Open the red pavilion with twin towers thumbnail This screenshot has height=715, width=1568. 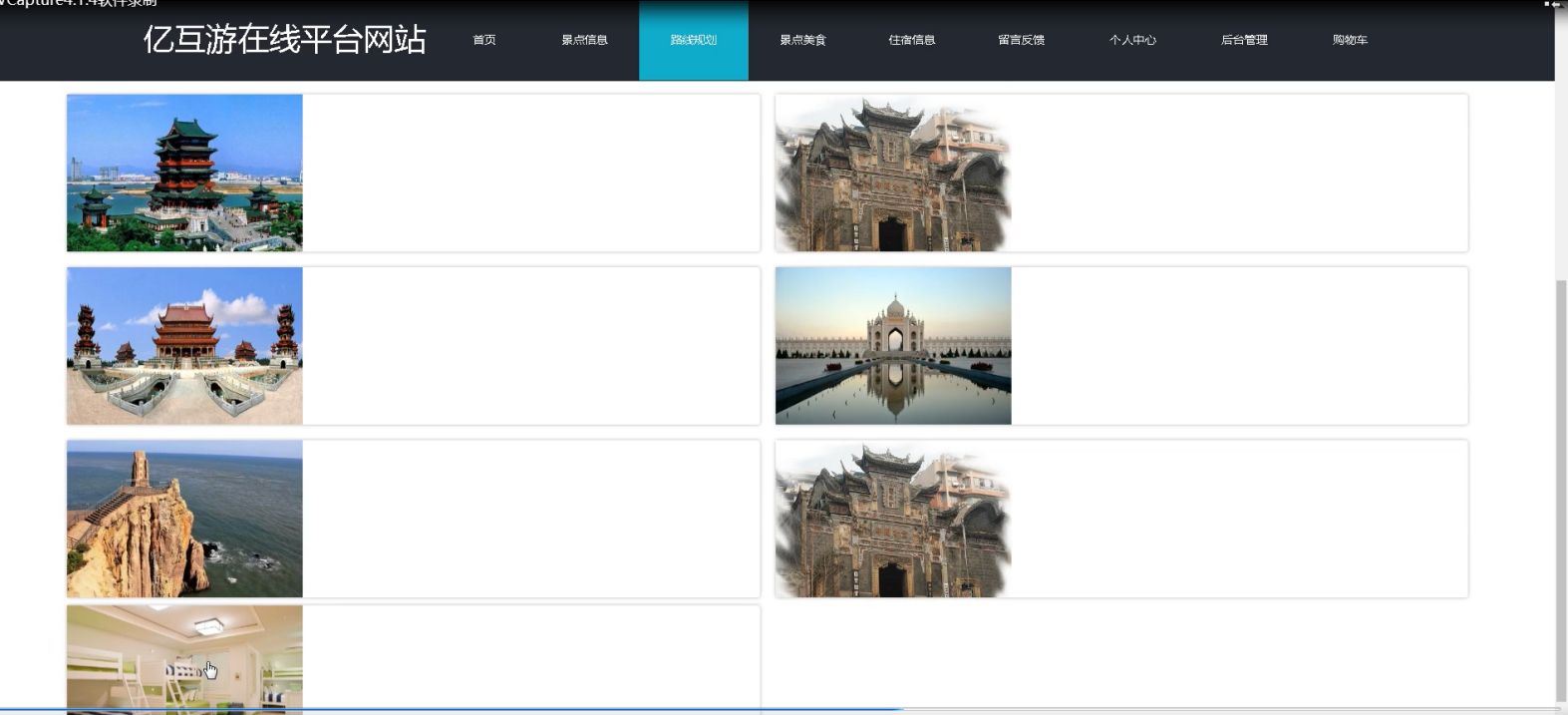pos(184,346)
